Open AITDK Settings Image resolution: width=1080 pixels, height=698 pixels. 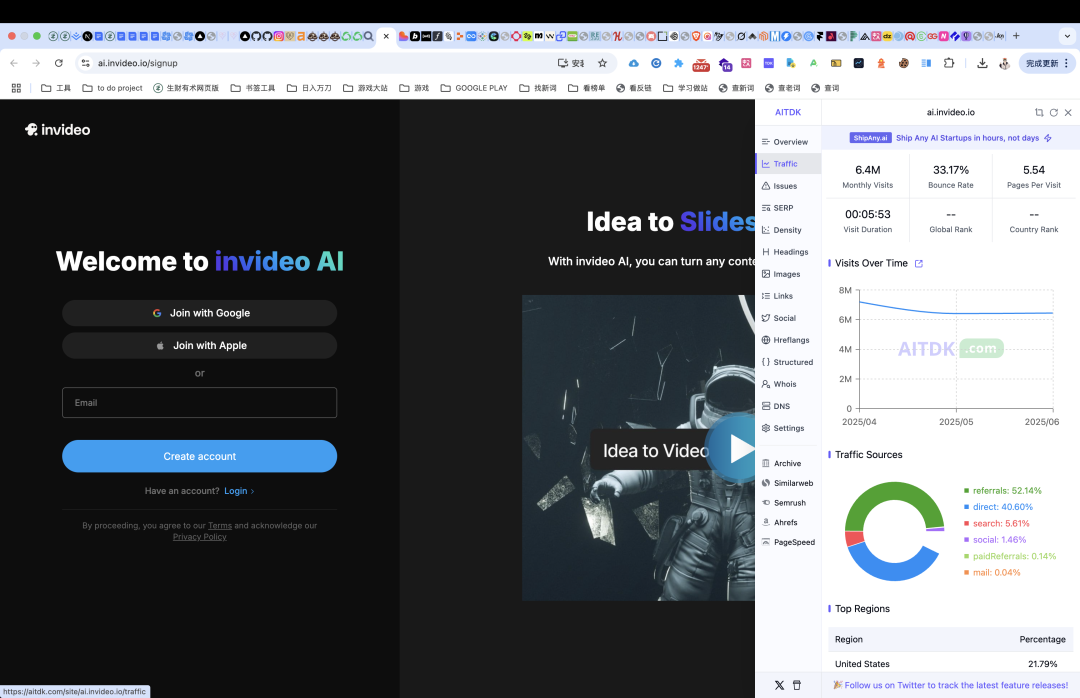(x=788, y=429)
